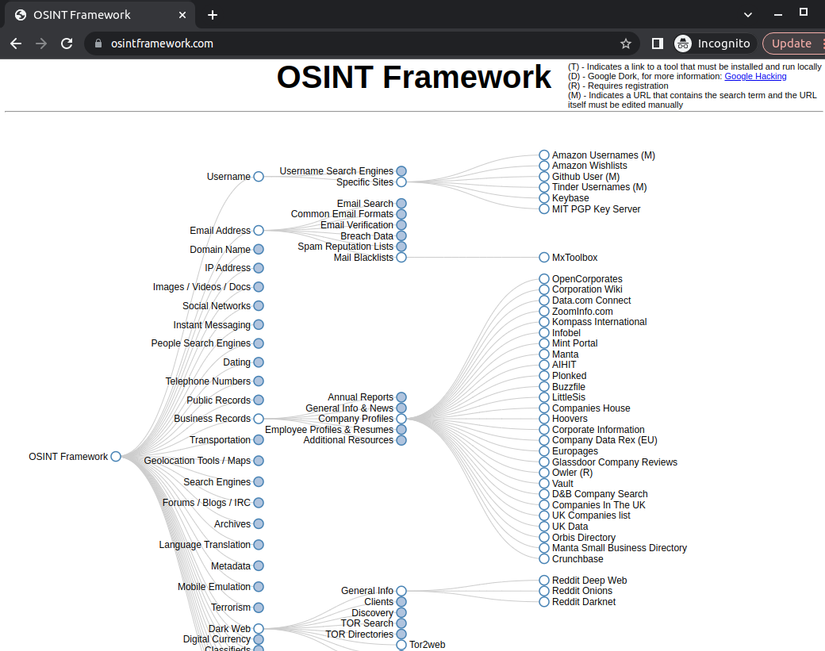The image size is (825, 651).
Task: Open the MxToolbox link
Action: [575, 257]
